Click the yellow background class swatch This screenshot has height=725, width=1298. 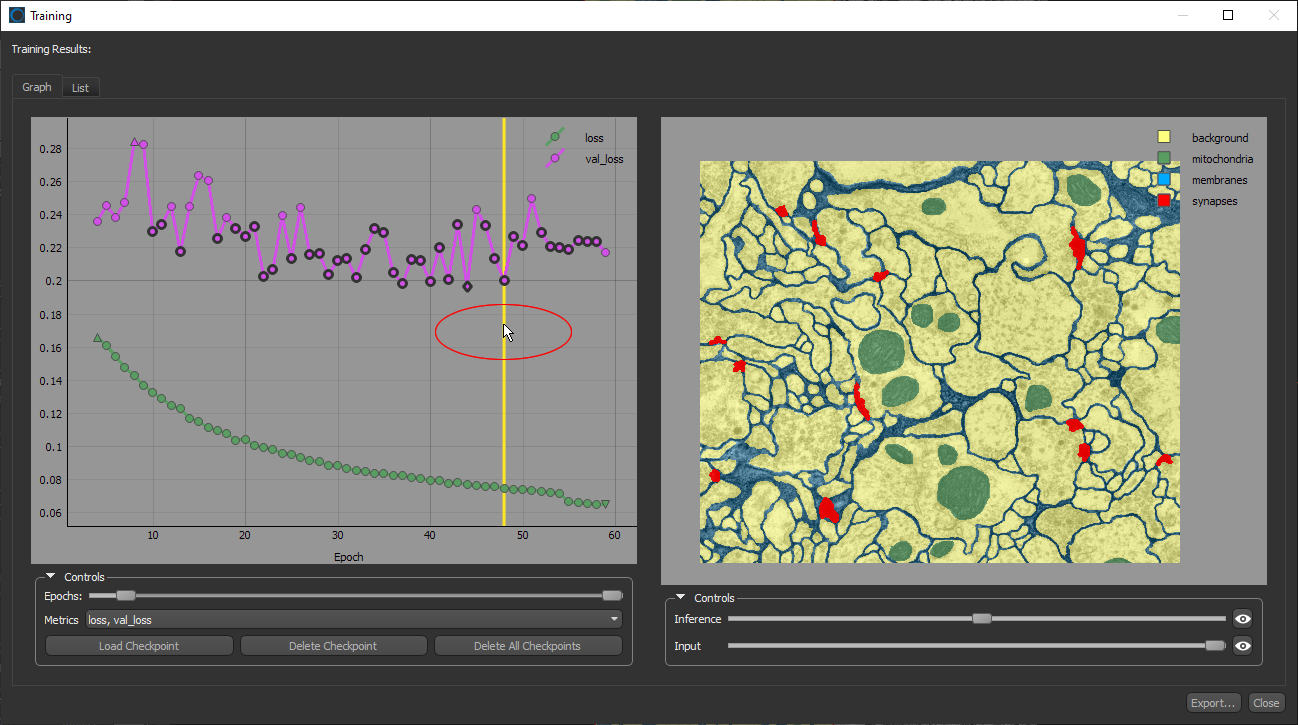tap(1164, 137)
